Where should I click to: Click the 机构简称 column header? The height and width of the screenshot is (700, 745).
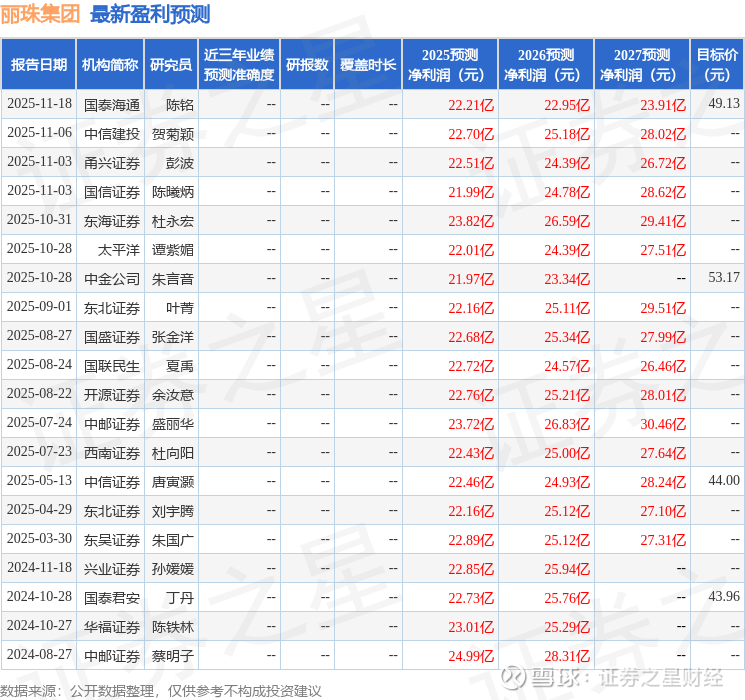click(x=110, y=65)
